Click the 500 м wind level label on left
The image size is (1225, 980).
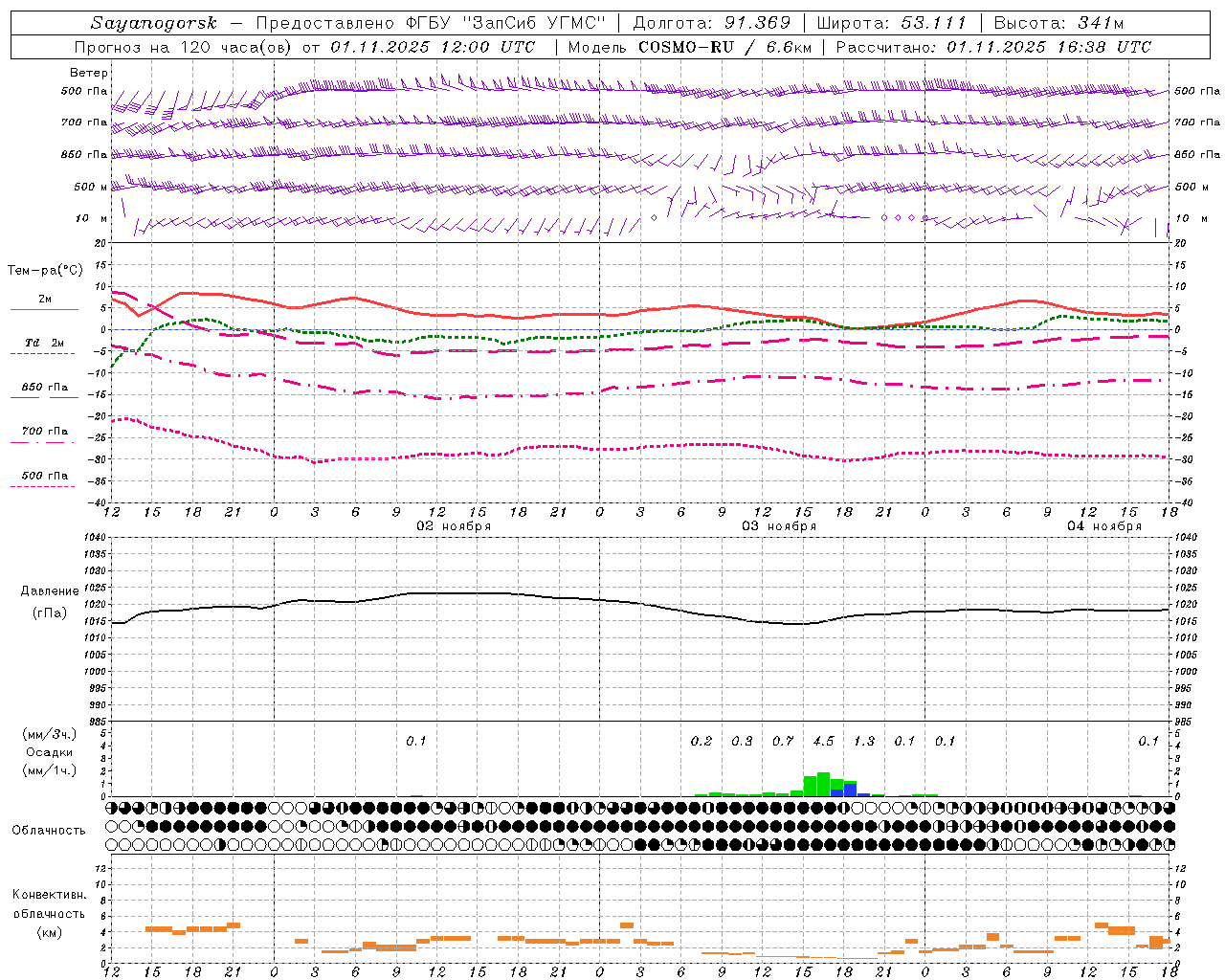[90, 187]
